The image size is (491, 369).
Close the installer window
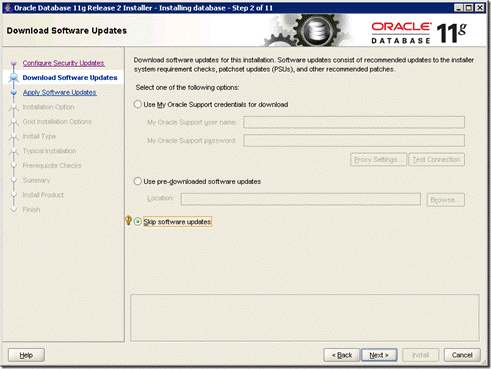click(x=480, y=8)
